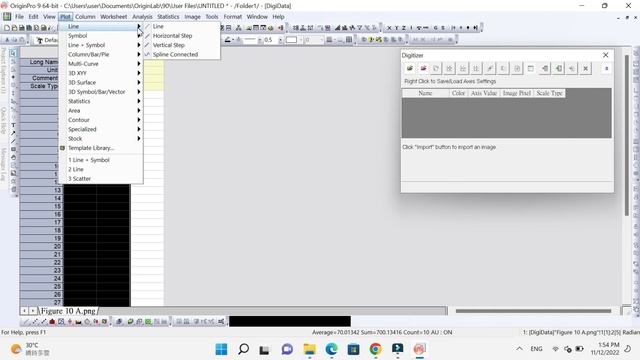This screenshot has height=360, width=640.
Task: Select recent plot '1 Line + Symbol'
Action: point(101,160)
